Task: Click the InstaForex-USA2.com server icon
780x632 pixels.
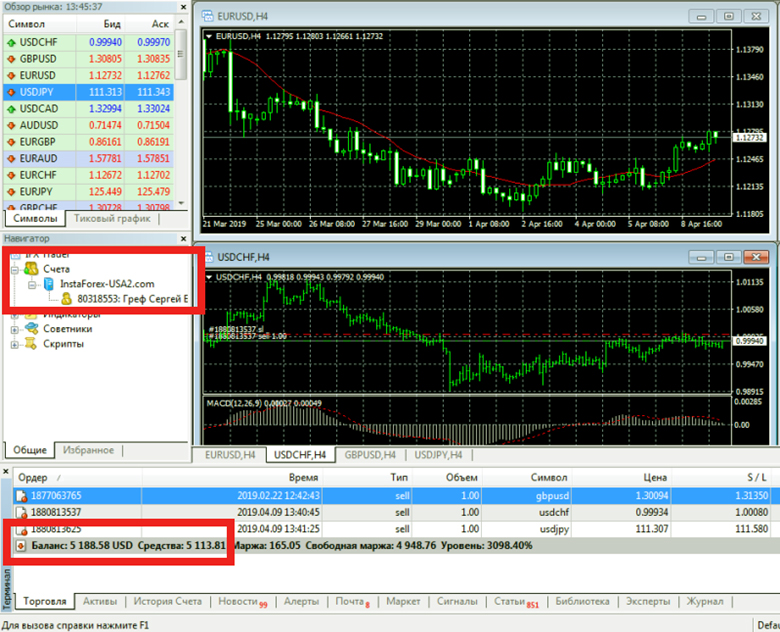Action: coord(50,283)
